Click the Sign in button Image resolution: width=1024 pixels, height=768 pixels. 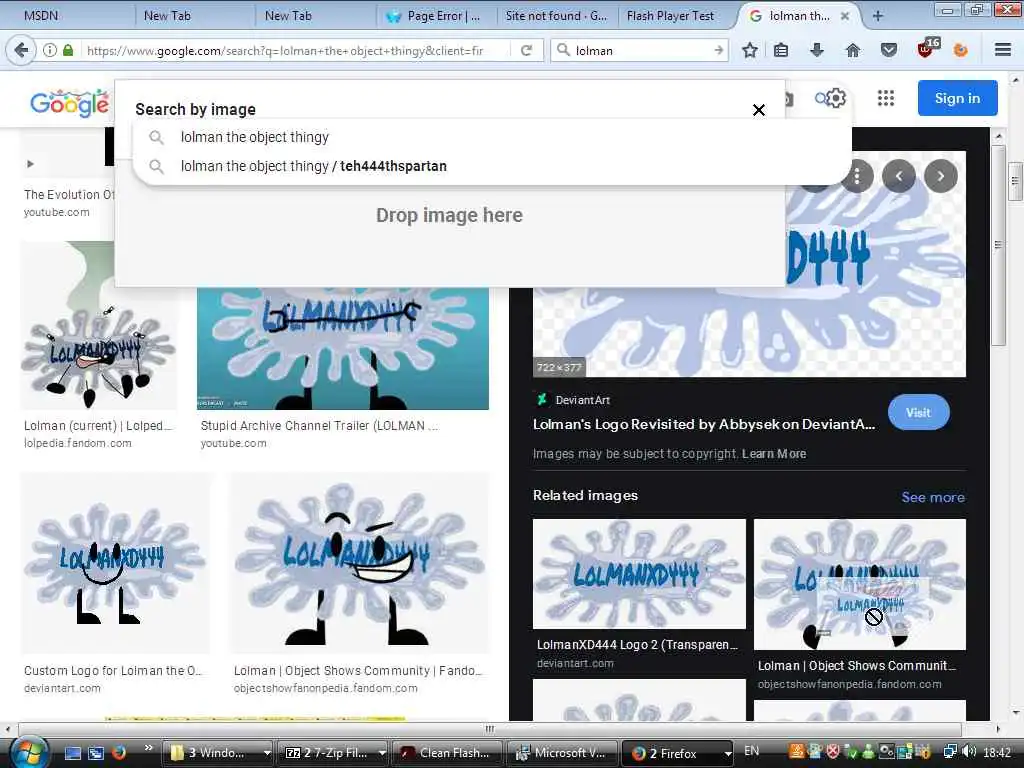[x=957, y=98]
